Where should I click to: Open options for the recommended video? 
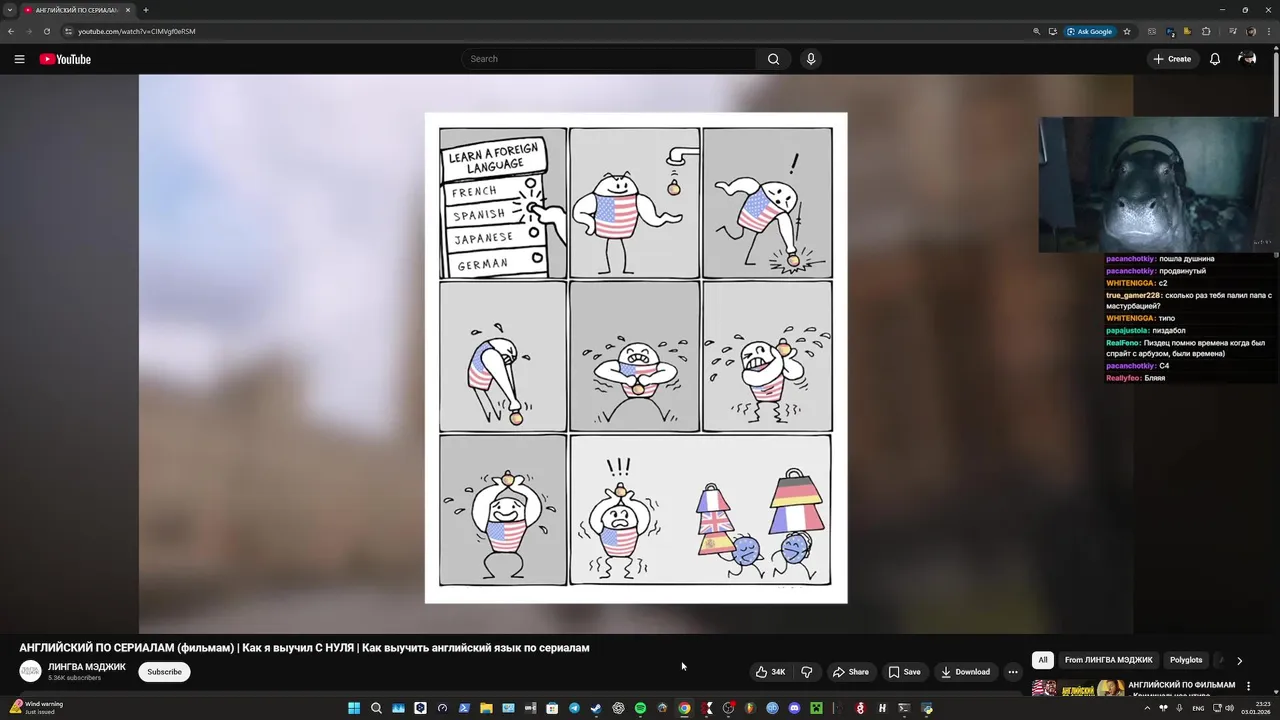(x=1248, y=686)
